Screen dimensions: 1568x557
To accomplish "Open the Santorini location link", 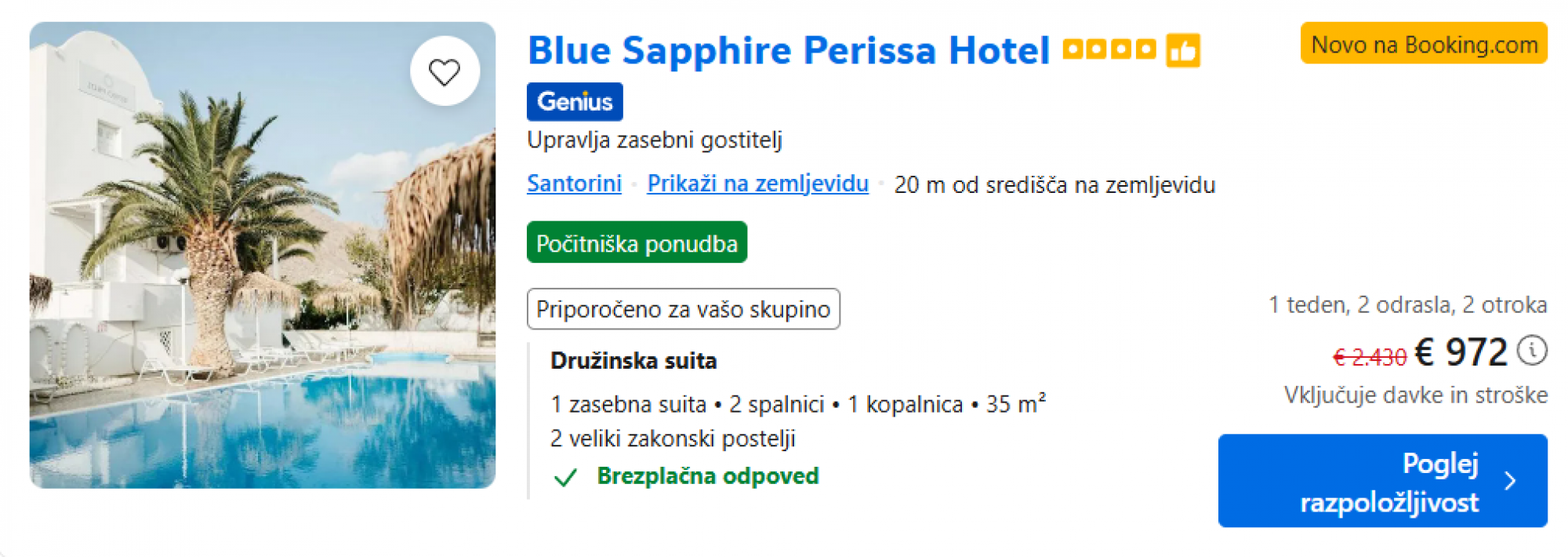I will click(574, 183).
